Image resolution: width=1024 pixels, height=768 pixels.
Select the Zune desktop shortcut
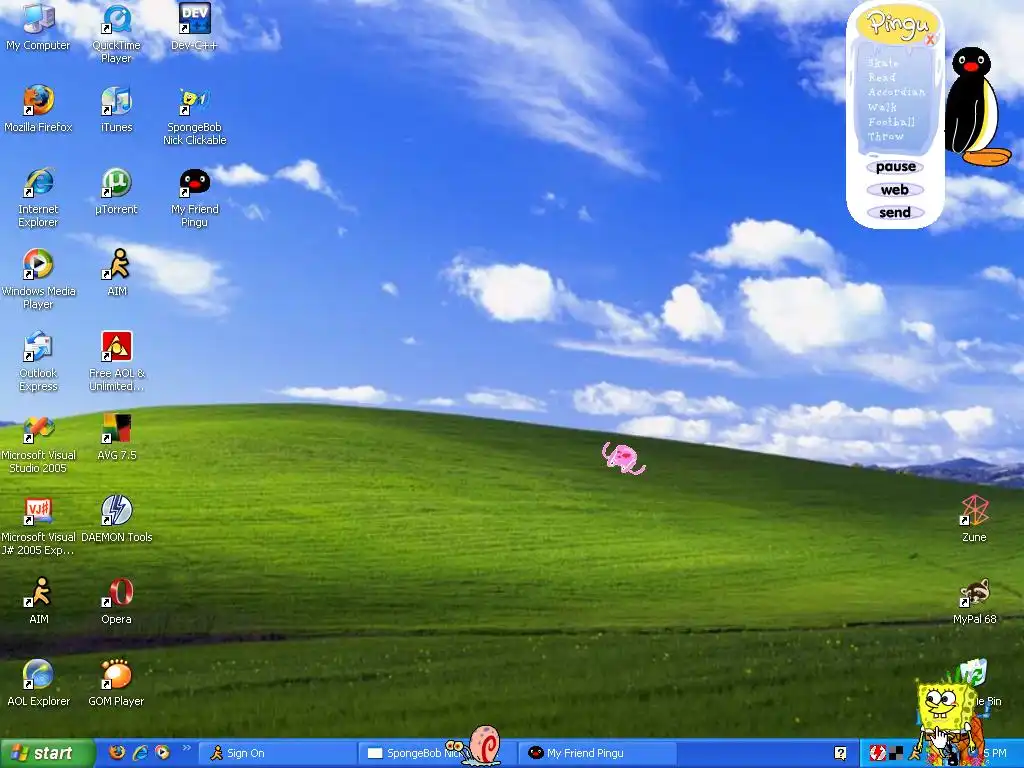[x=974, y=519]
